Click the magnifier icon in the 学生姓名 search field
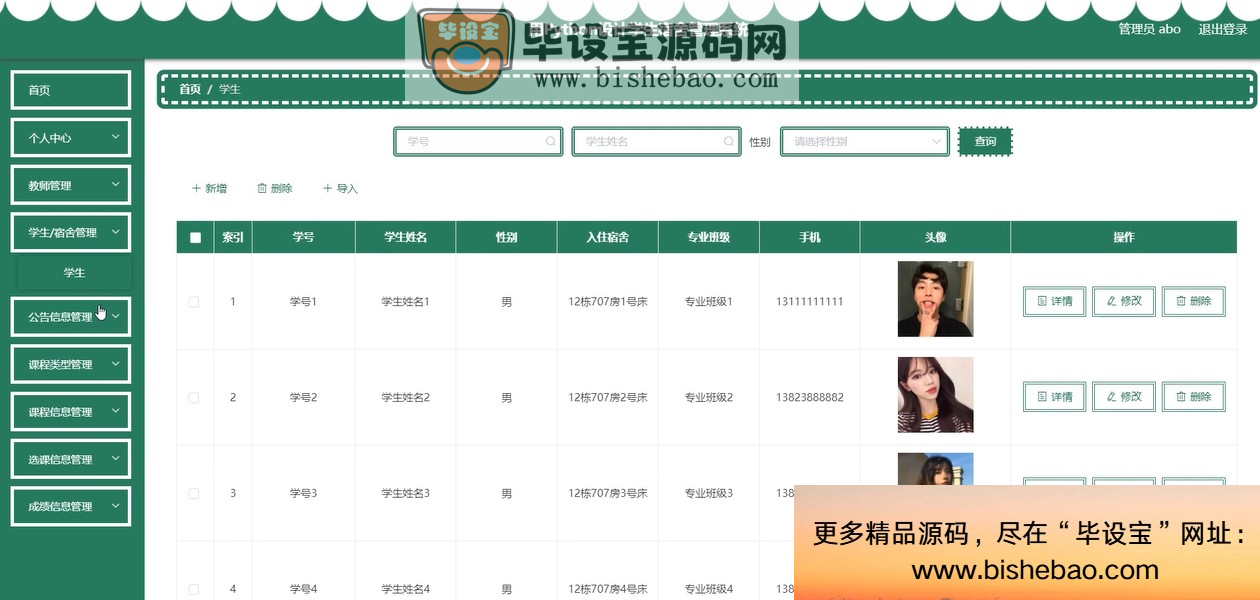1260x600 pixels. point(729,142)
